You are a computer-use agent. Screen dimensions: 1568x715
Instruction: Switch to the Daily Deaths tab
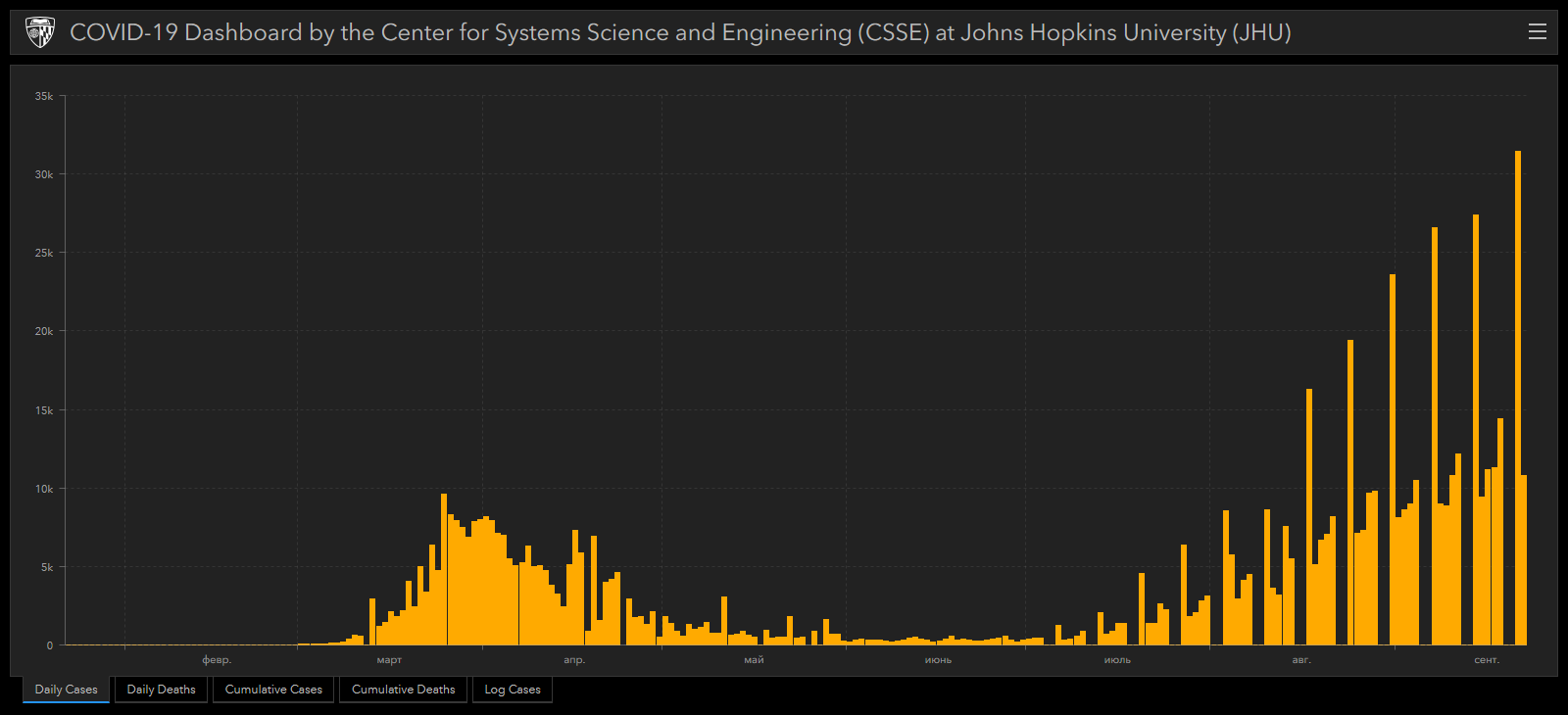pos(161,690)
